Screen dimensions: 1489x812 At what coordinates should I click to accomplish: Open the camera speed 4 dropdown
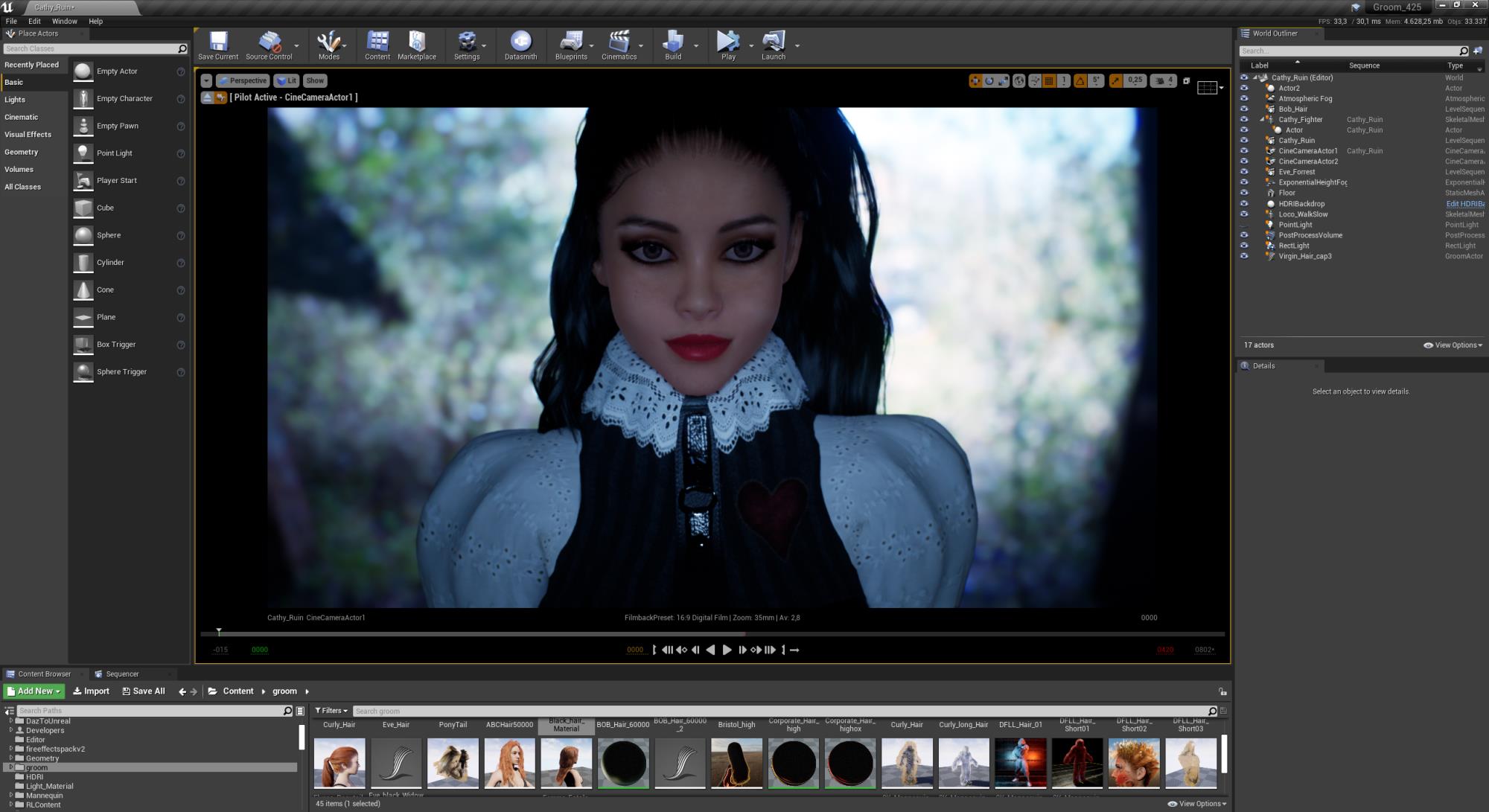click(1164, 80)
